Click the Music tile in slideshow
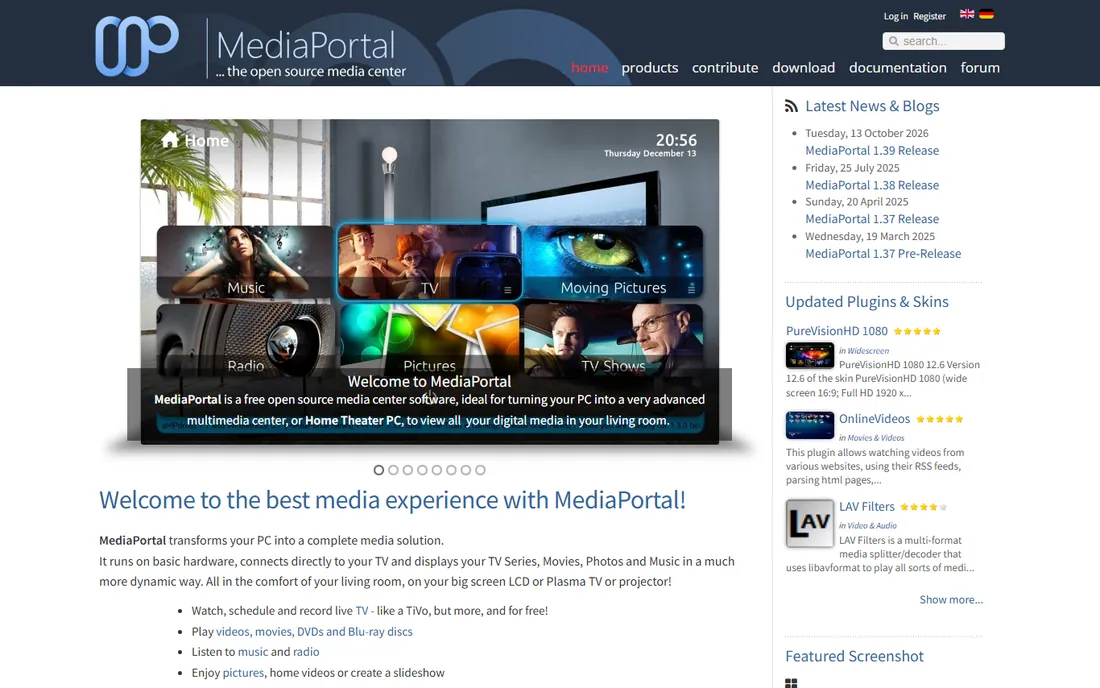The width and height of the screenshot is (1100, 688). (x=245, y=262)
